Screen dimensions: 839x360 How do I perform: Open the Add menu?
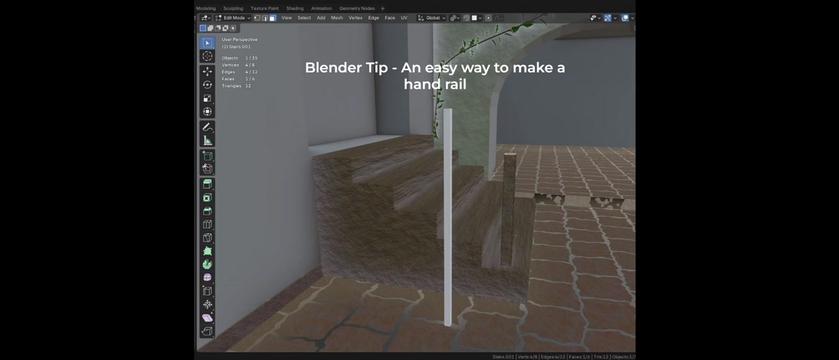pyautogui.click(x=321, y=18)
